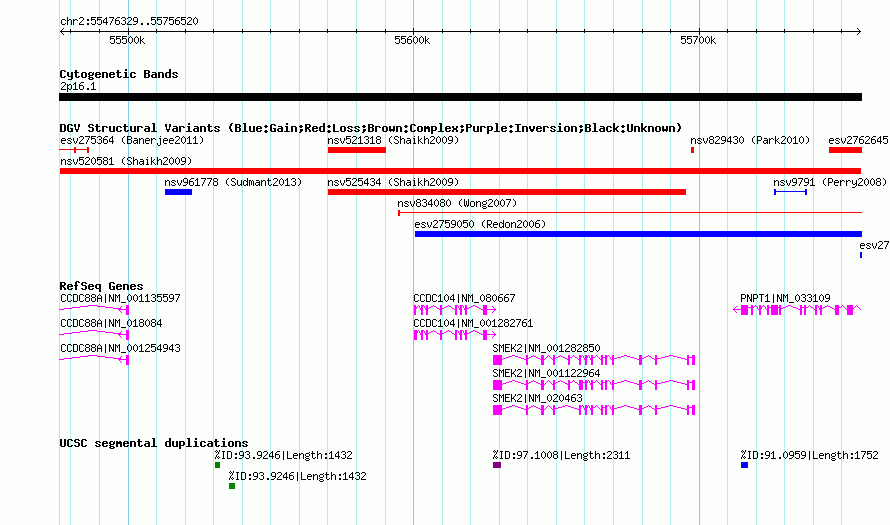Viewport: 890px width, 525px height.
Task: Select the SMEK2|NM_001122964 gene label
Action: tap(546, 373)
